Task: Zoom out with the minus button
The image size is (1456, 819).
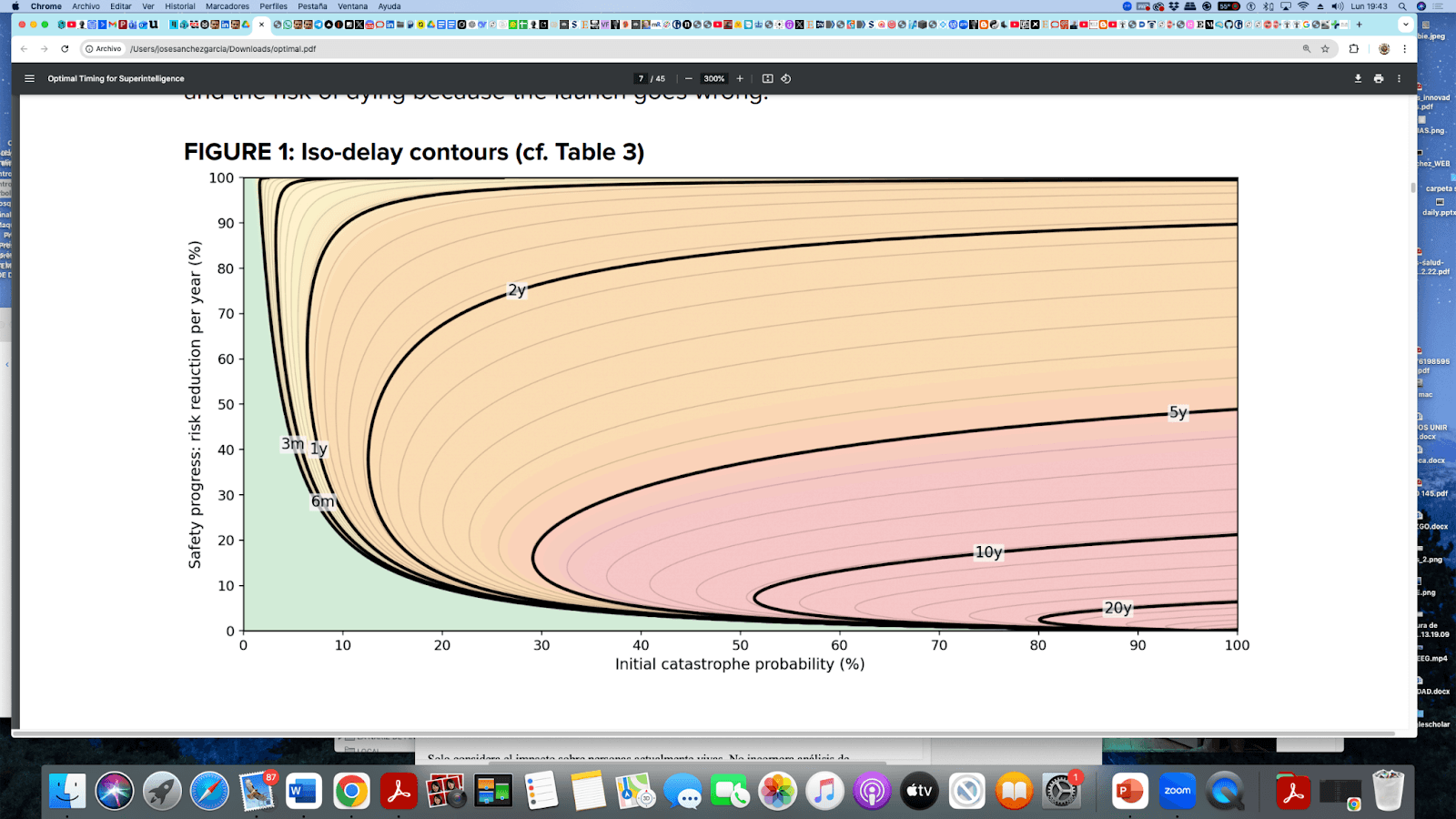Action: [x=689, y=79]
